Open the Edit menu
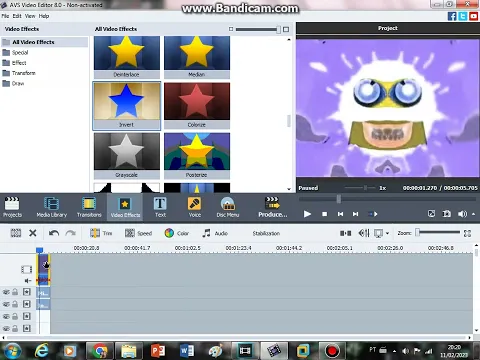 point(17,16)
